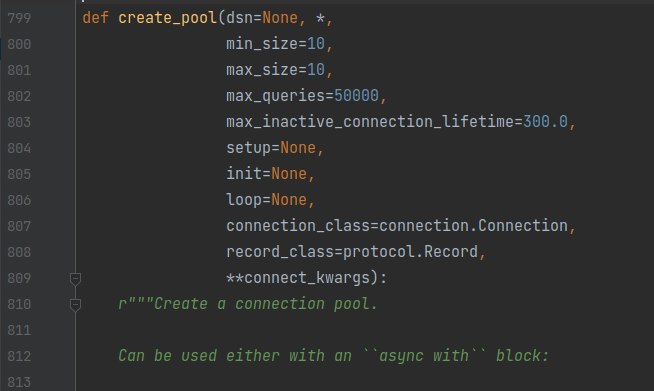Collapse docstring fold marker at line 810
Image resolution: width=654 pixels, height=391 pixels.
coord(75,305)
